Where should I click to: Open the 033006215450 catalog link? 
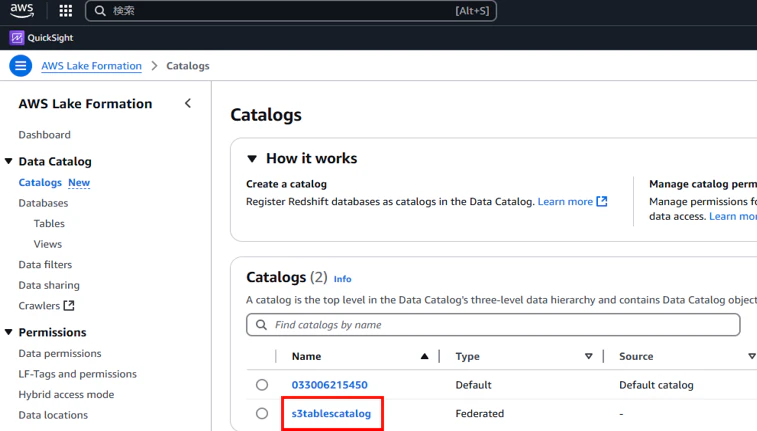(x=330, y=385)
